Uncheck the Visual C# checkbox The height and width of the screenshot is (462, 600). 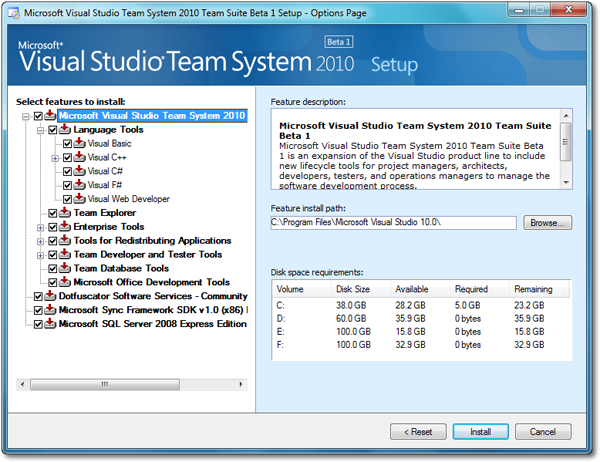[67, 171]
